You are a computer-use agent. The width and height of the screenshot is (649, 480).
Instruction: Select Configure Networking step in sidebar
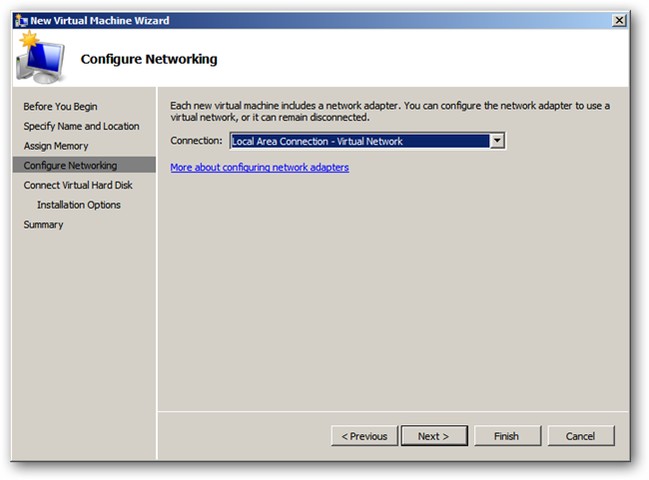(84, 165)
